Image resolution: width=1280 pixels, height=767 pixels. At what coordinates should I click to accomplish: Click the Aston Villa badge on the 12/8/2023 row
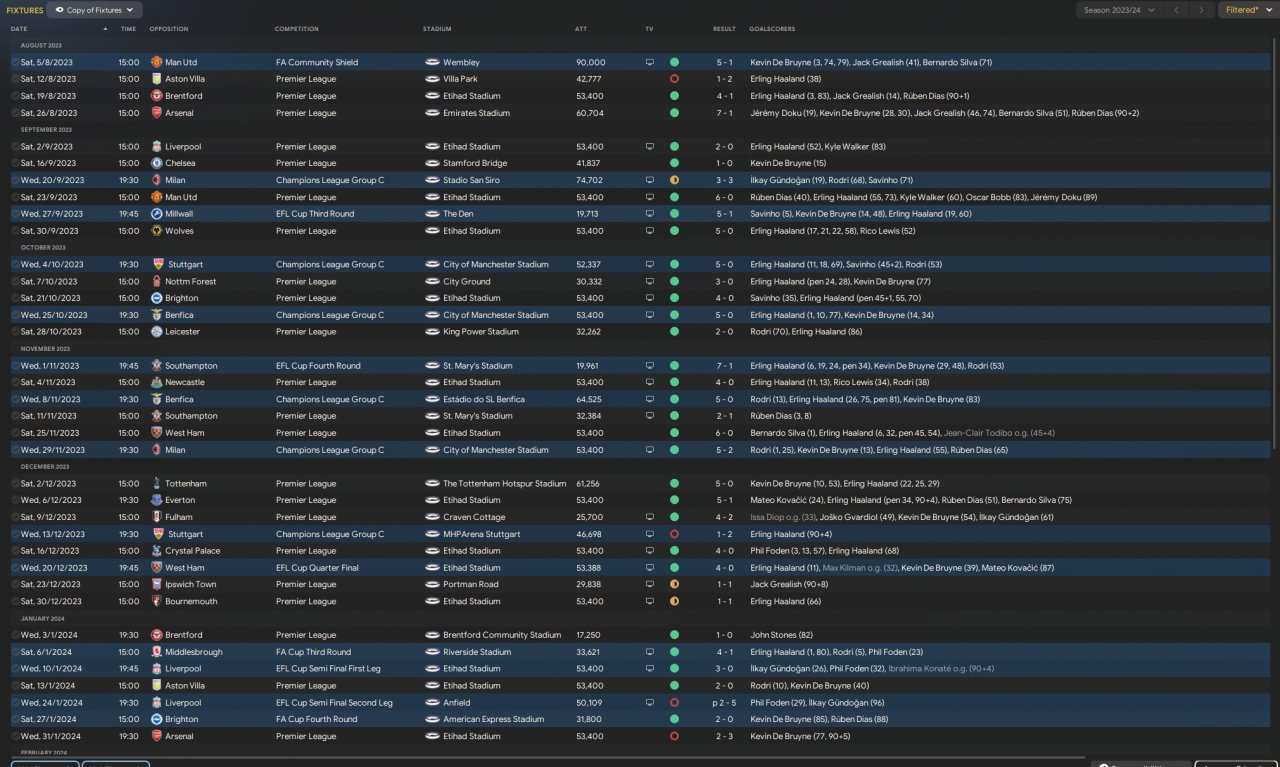156,79
